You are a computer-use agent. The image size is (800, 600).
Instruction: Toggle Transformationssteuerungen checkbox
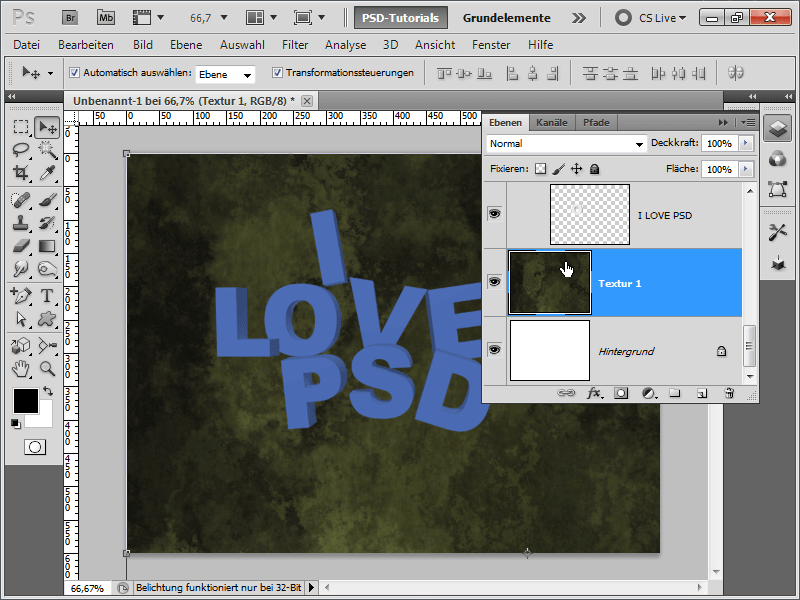coord(277,72)
